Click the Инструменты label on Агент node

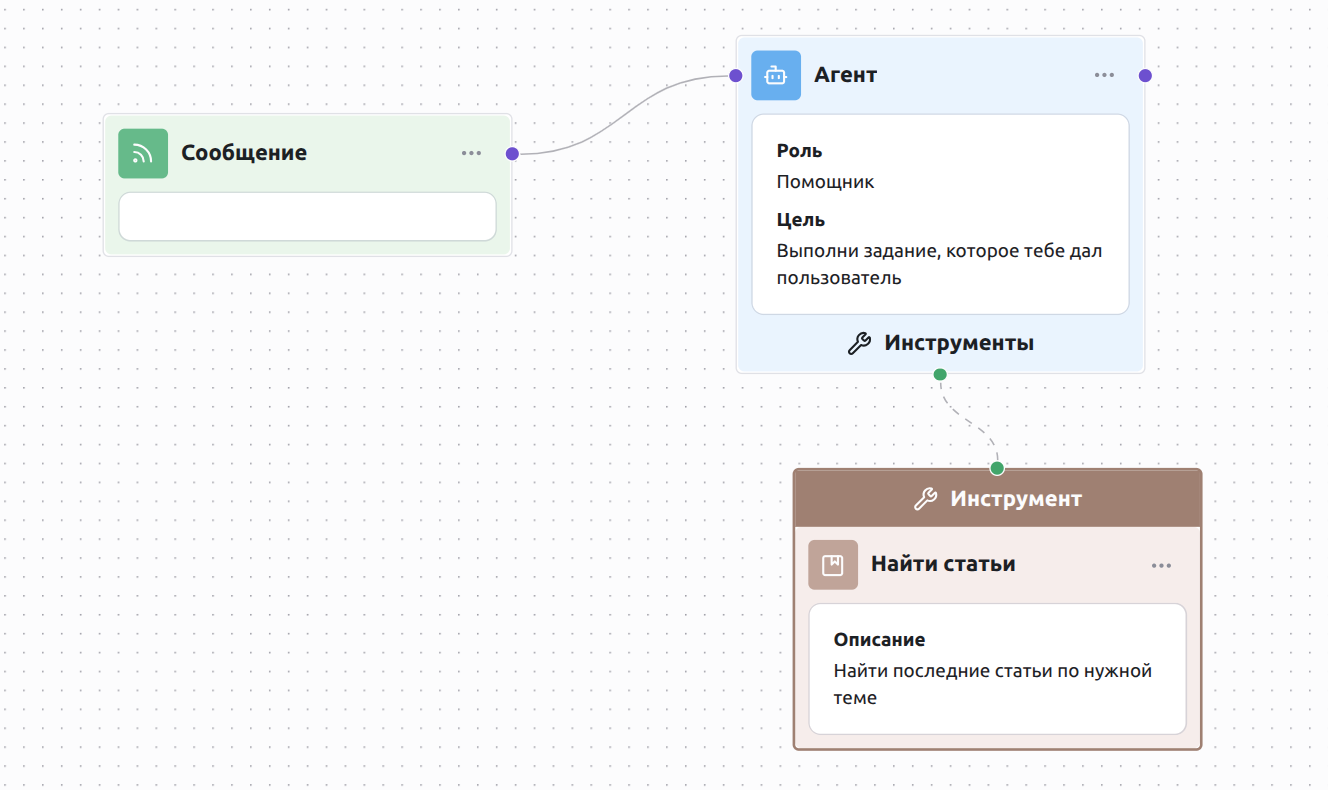(959, 344)
